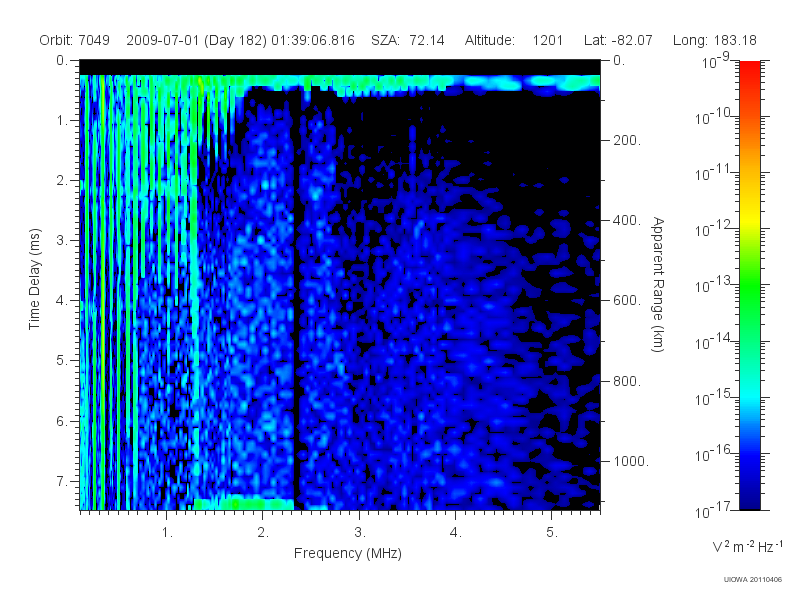Click the 'V² m⁻² Hz⁻¹' units label
Image resolution: width=800 pixels, height=600 pixels.
[x=747, y=546]
